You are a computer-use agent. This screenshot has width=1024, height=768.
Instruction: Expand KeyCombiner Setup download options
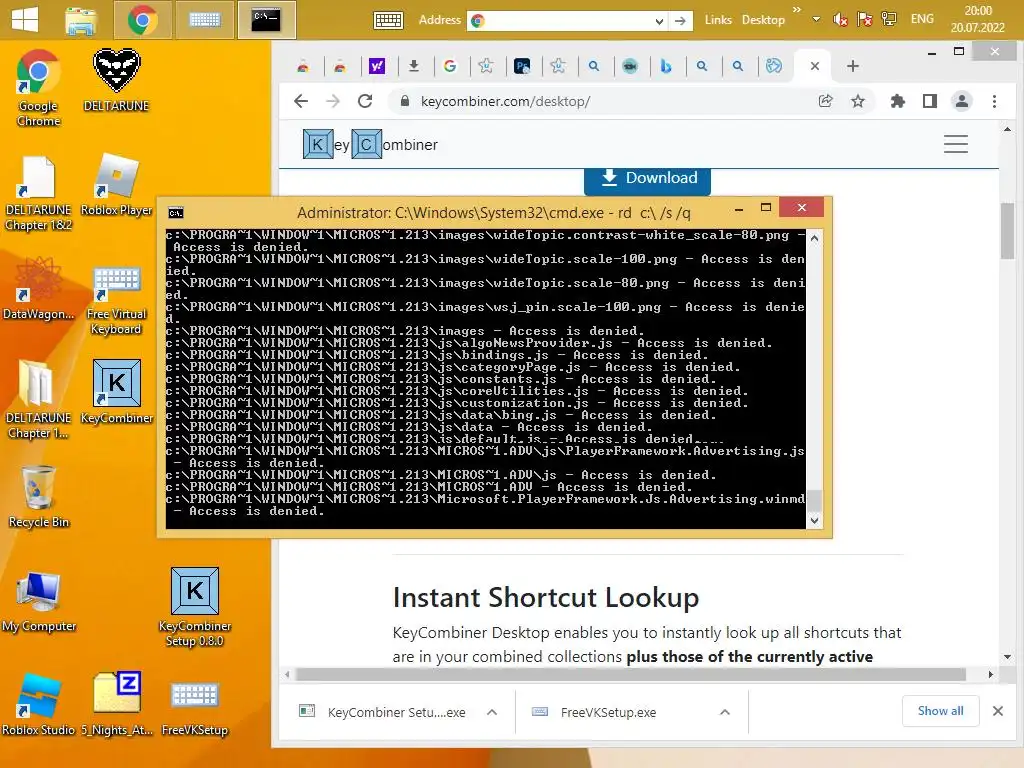point(492,712)
